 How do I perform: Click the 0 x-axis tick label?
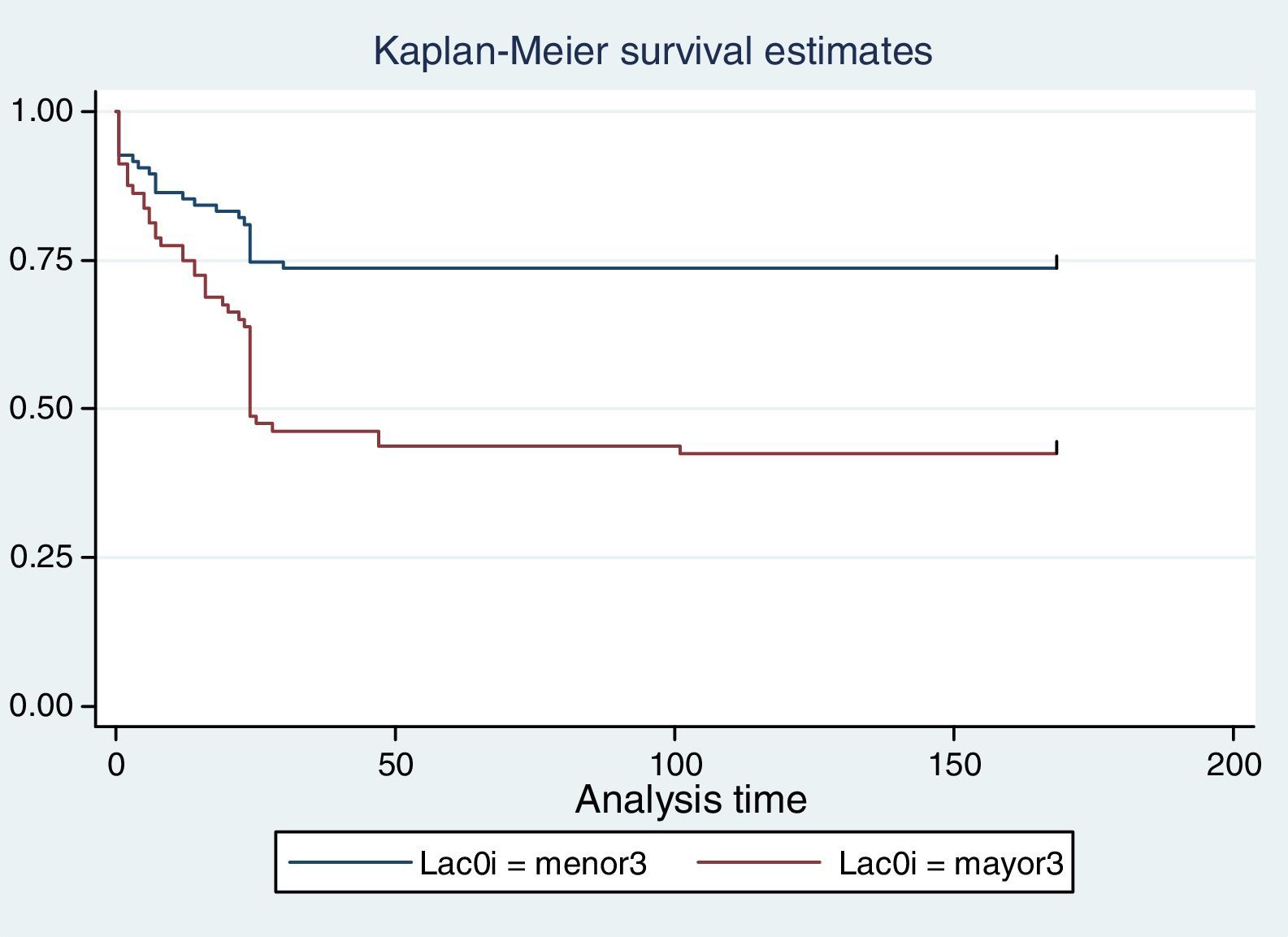coord(117,765)
